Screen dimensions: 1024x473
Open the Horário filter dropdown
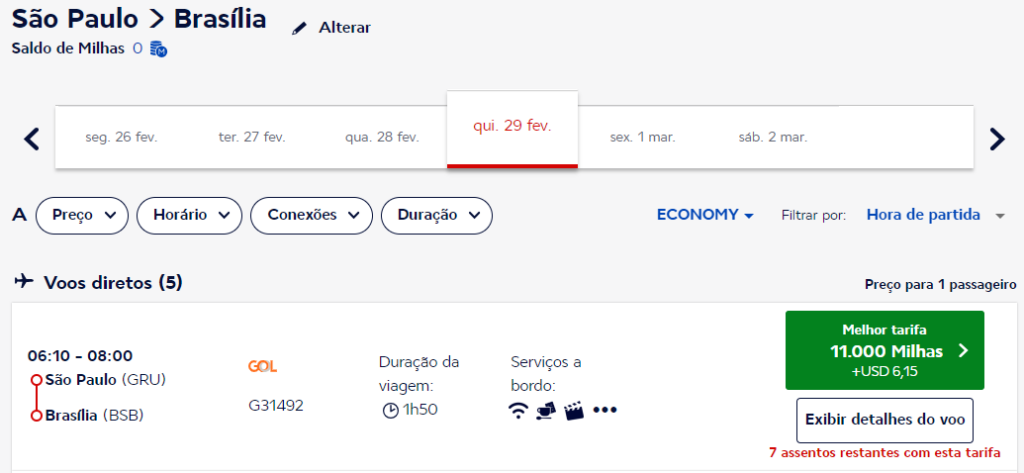190,215
